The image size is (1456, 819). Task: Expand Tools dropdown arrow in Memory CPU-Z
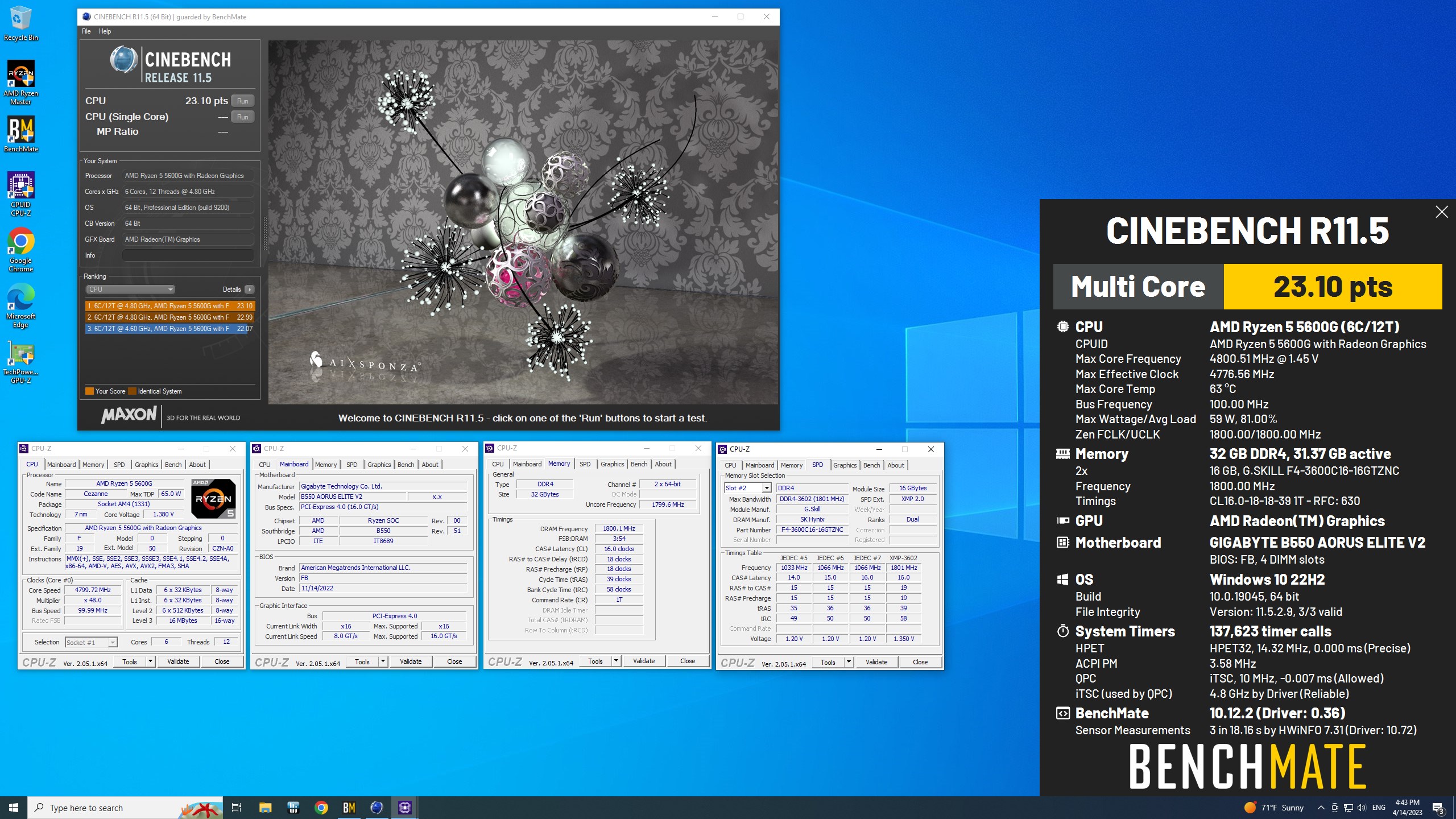coord(616,661)
